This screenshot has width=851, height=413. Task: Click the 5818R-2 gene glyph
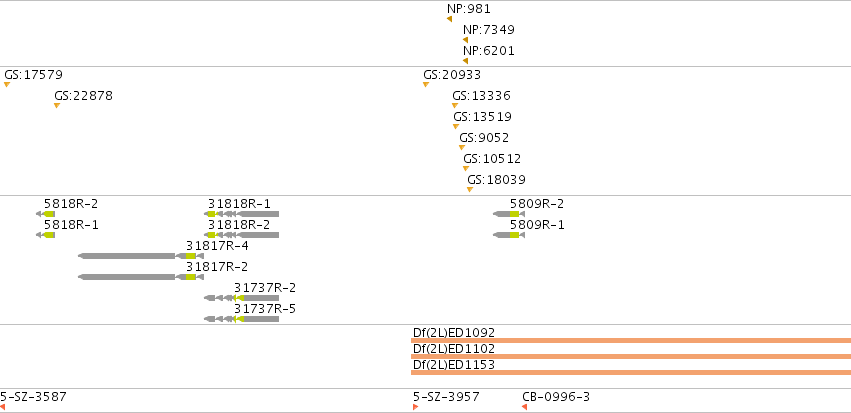pos(46,214)
